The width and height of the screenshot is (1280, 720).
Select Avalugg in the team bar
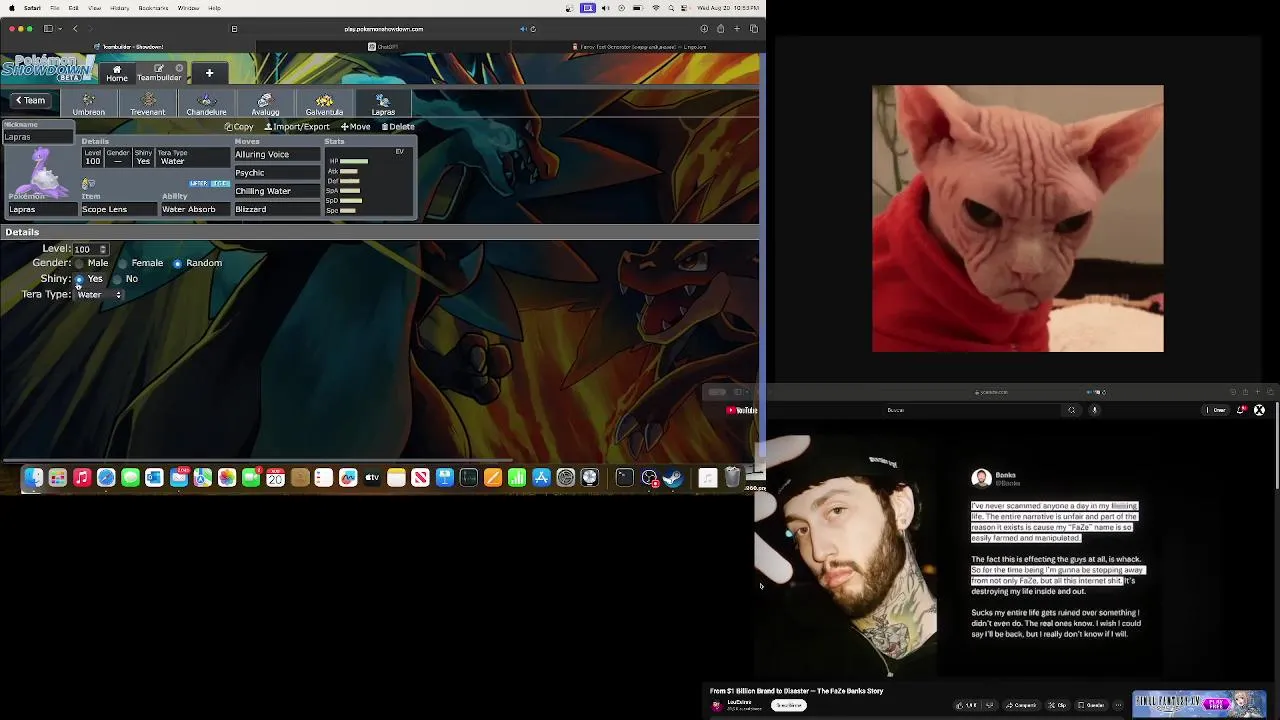click(265, 104)
